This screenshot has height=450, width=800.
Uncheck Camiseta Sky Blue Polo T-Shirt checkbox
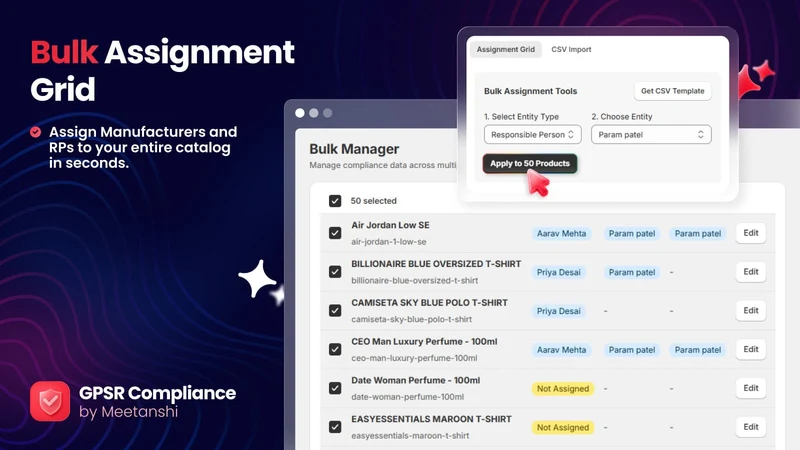335,311
